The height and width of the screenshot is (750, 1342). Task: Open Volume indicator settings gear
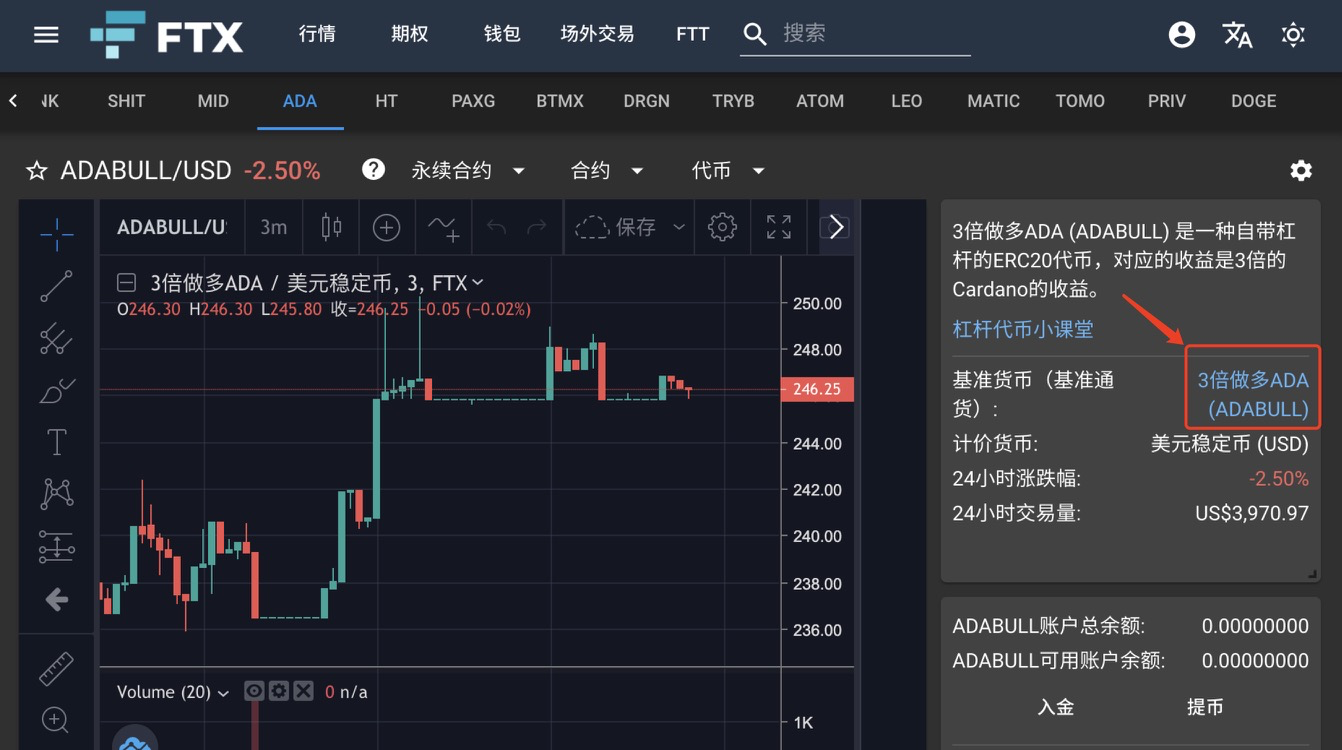pyautogui.click(x=279, y=691)
